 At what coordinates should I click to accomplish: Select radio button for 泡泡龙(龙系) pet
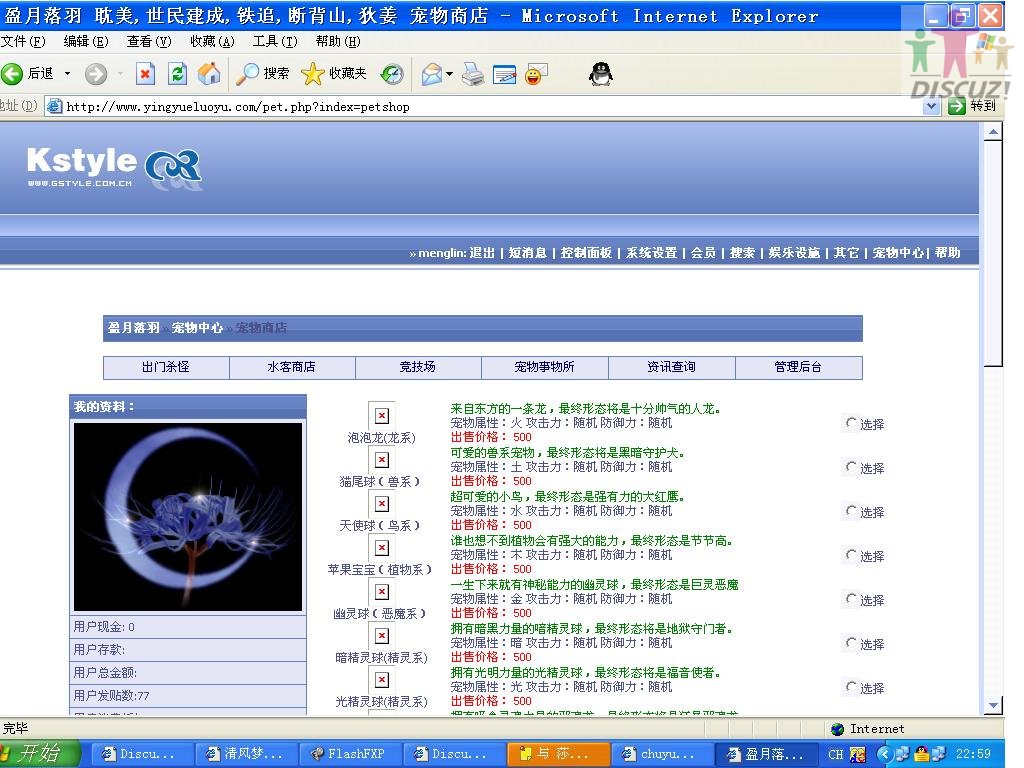click(851, 423)
